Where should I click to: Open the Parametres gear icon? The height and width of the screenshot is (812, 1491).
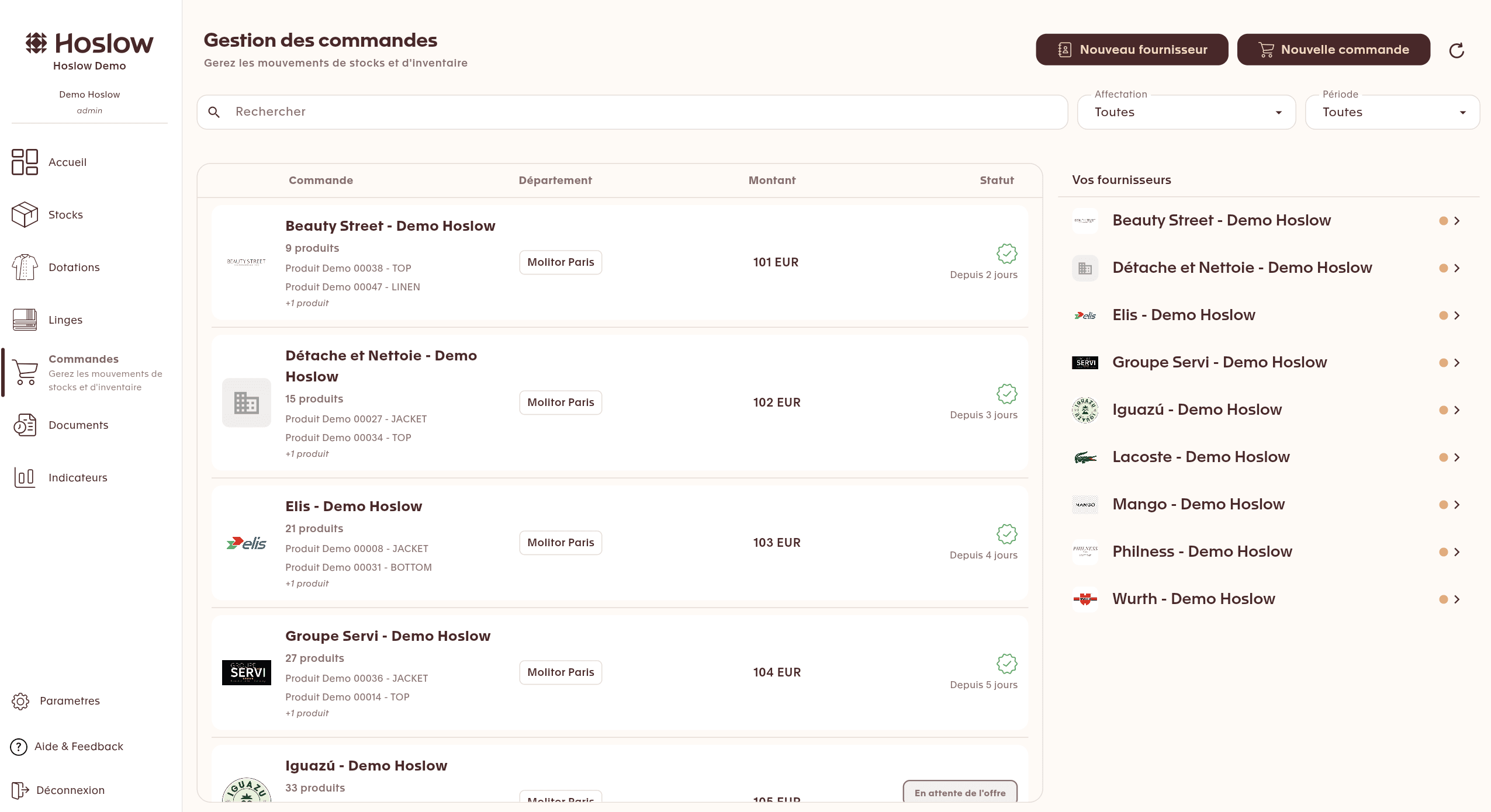tap(20, 701)
